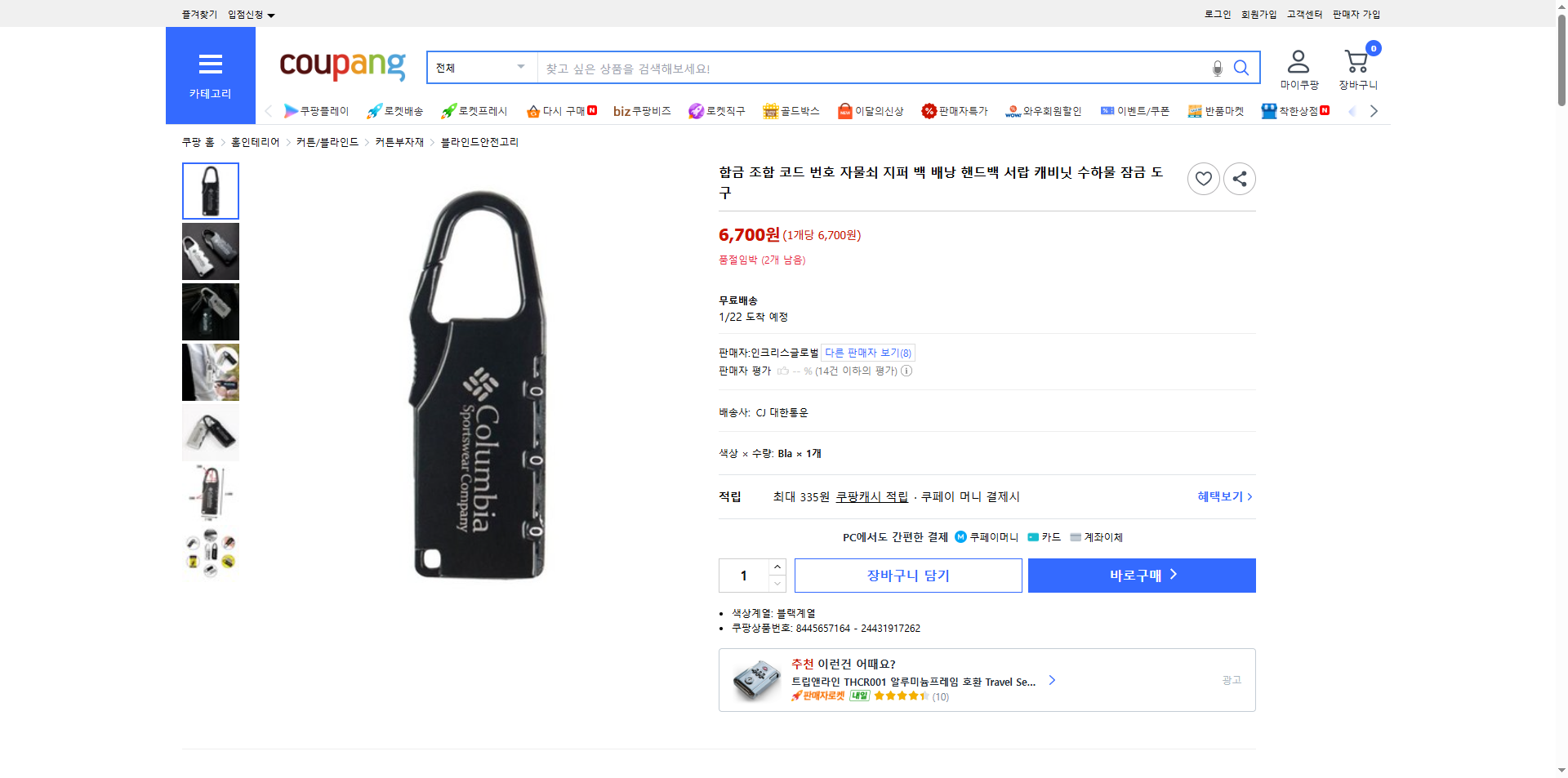Open 마이쿠팡 account icon
Image resolution: width=1568 pixels, height=778 pixels.
pyautogui.click(x=1297, y=59)
